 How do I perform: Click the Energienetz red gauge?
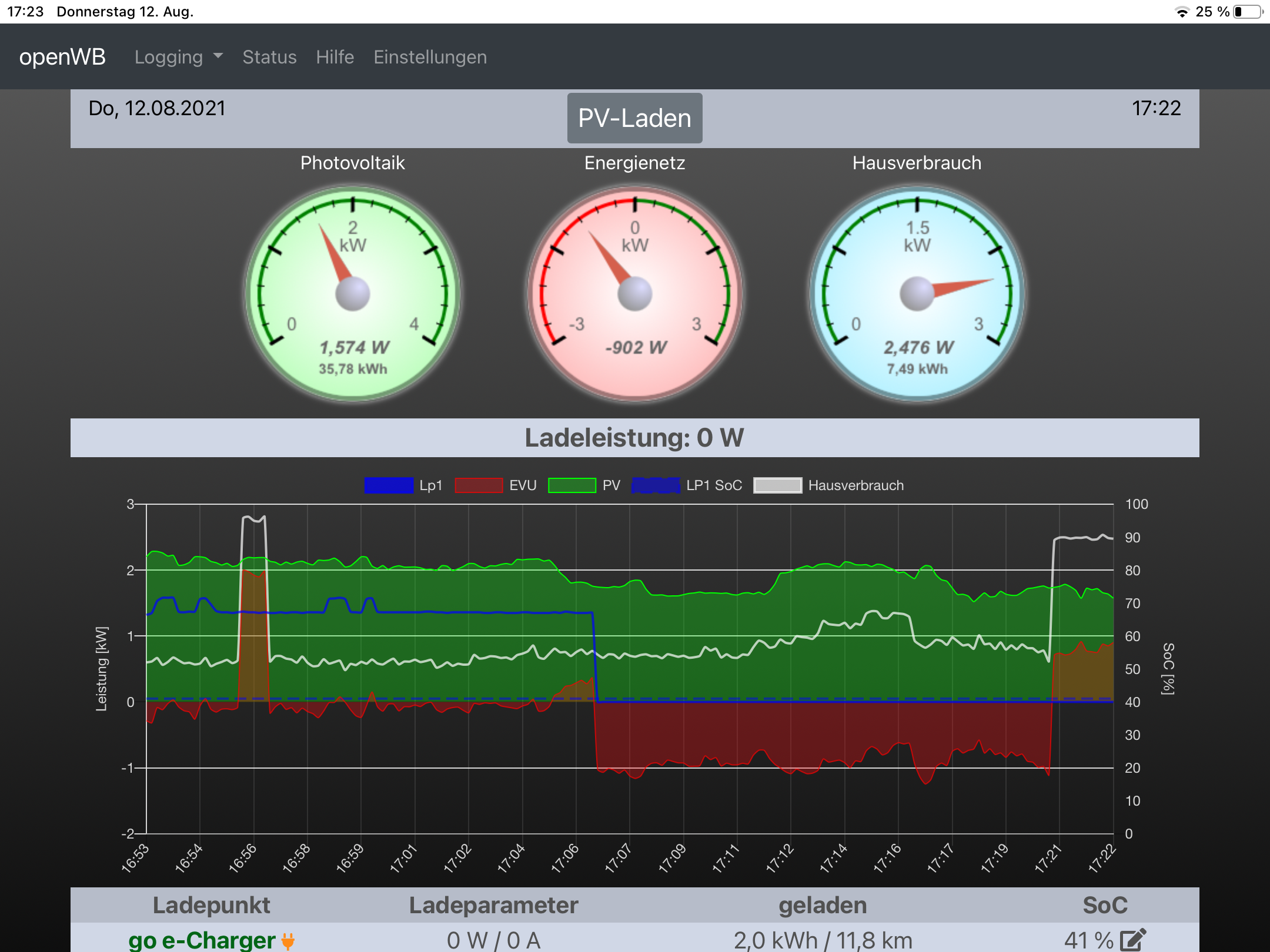[x=635, y=294]
